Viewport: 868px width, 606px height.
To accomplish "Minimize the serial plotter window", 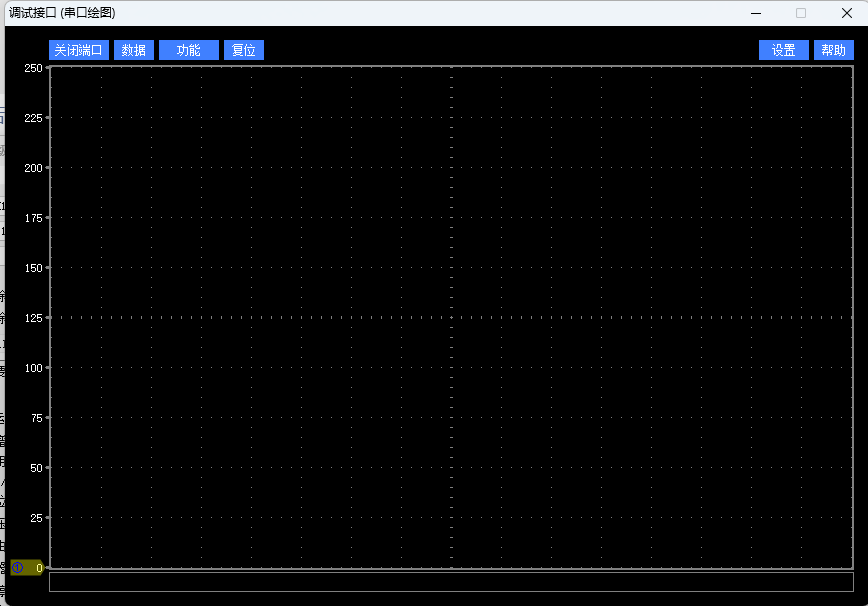I will pos(756,13).
